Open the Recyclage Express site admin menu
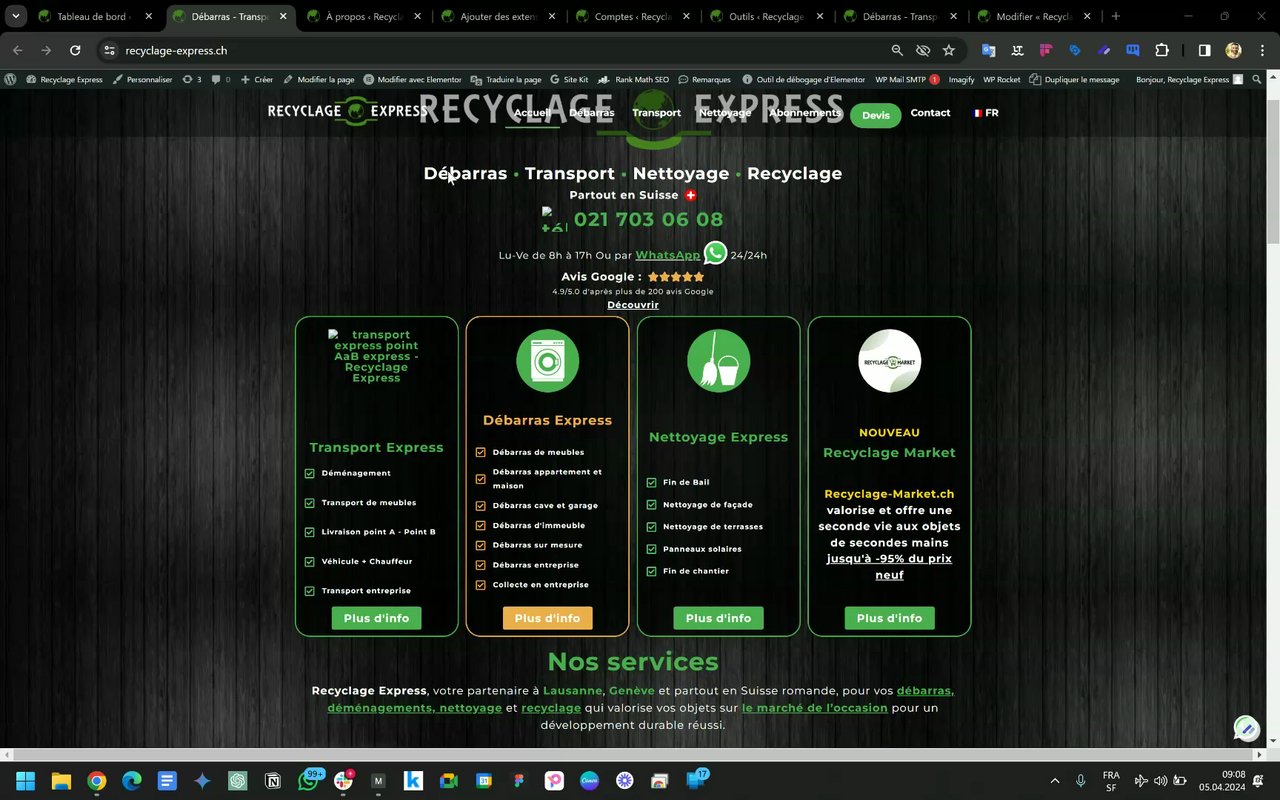 [64, 79]
